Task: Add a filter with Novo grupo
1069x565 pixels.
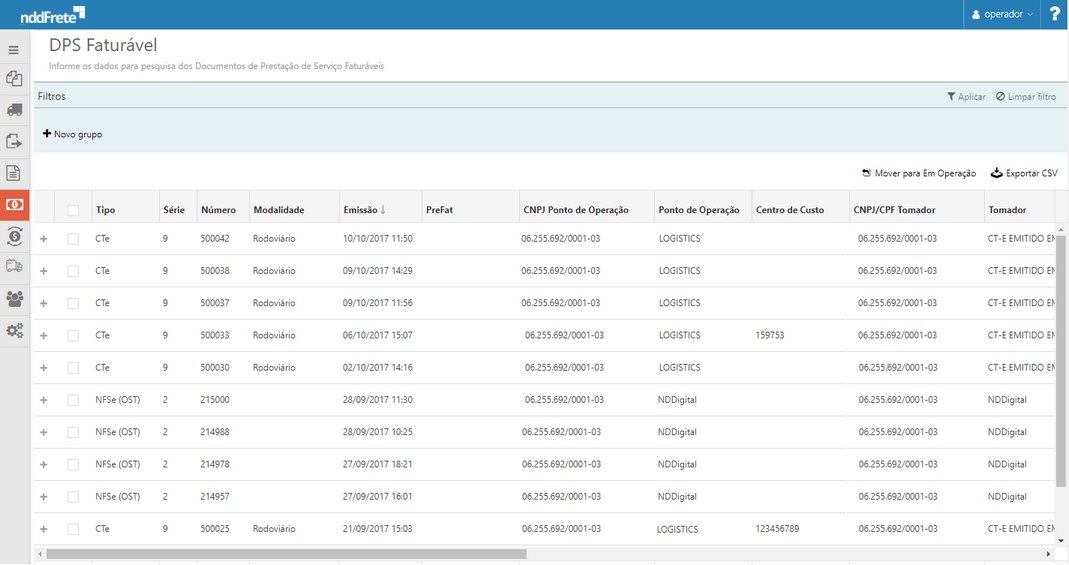Action: click(72, 134)
